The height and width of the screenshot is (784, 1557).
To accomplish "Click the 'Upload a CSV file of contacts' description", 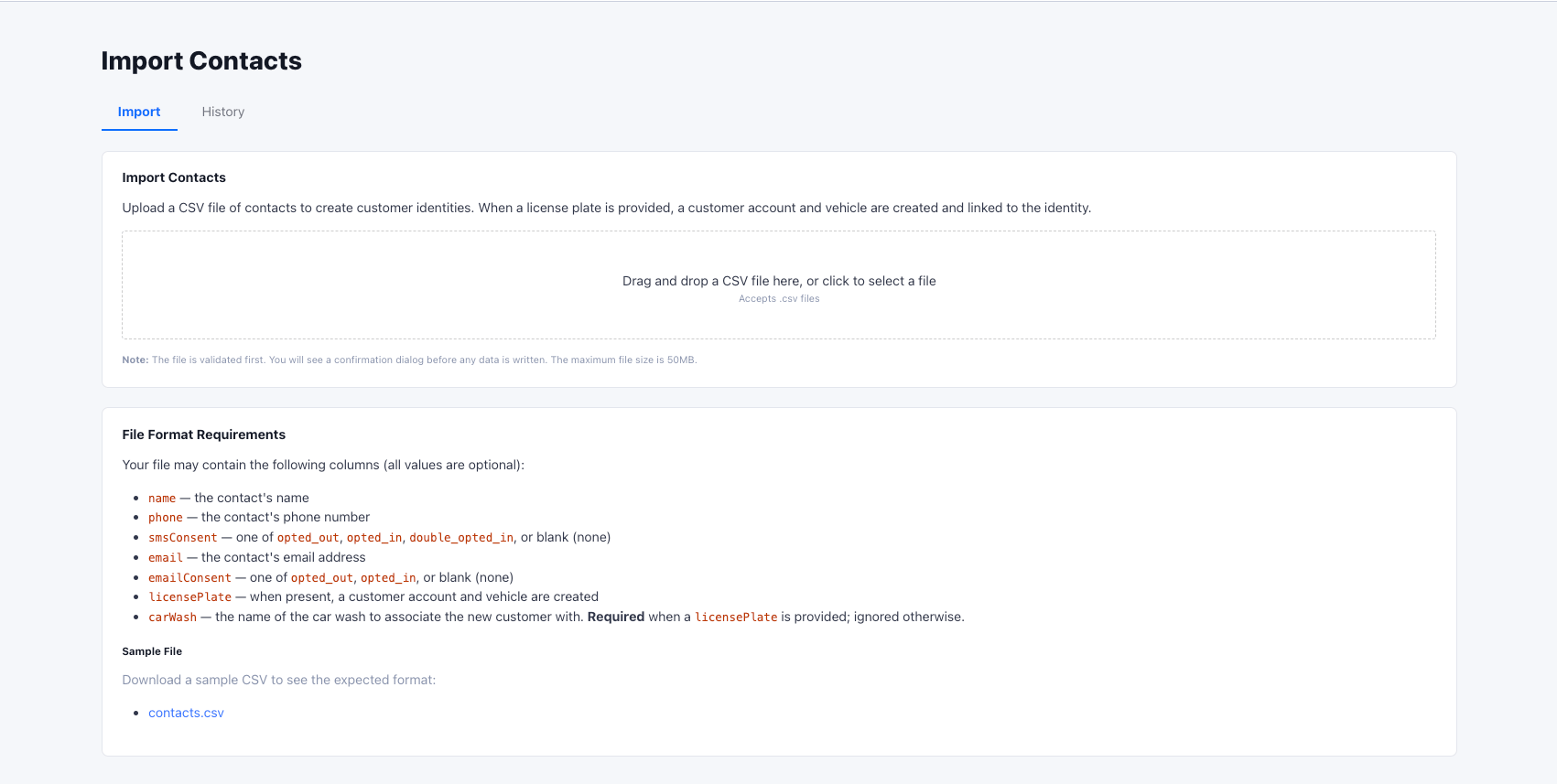I will 607,208.
